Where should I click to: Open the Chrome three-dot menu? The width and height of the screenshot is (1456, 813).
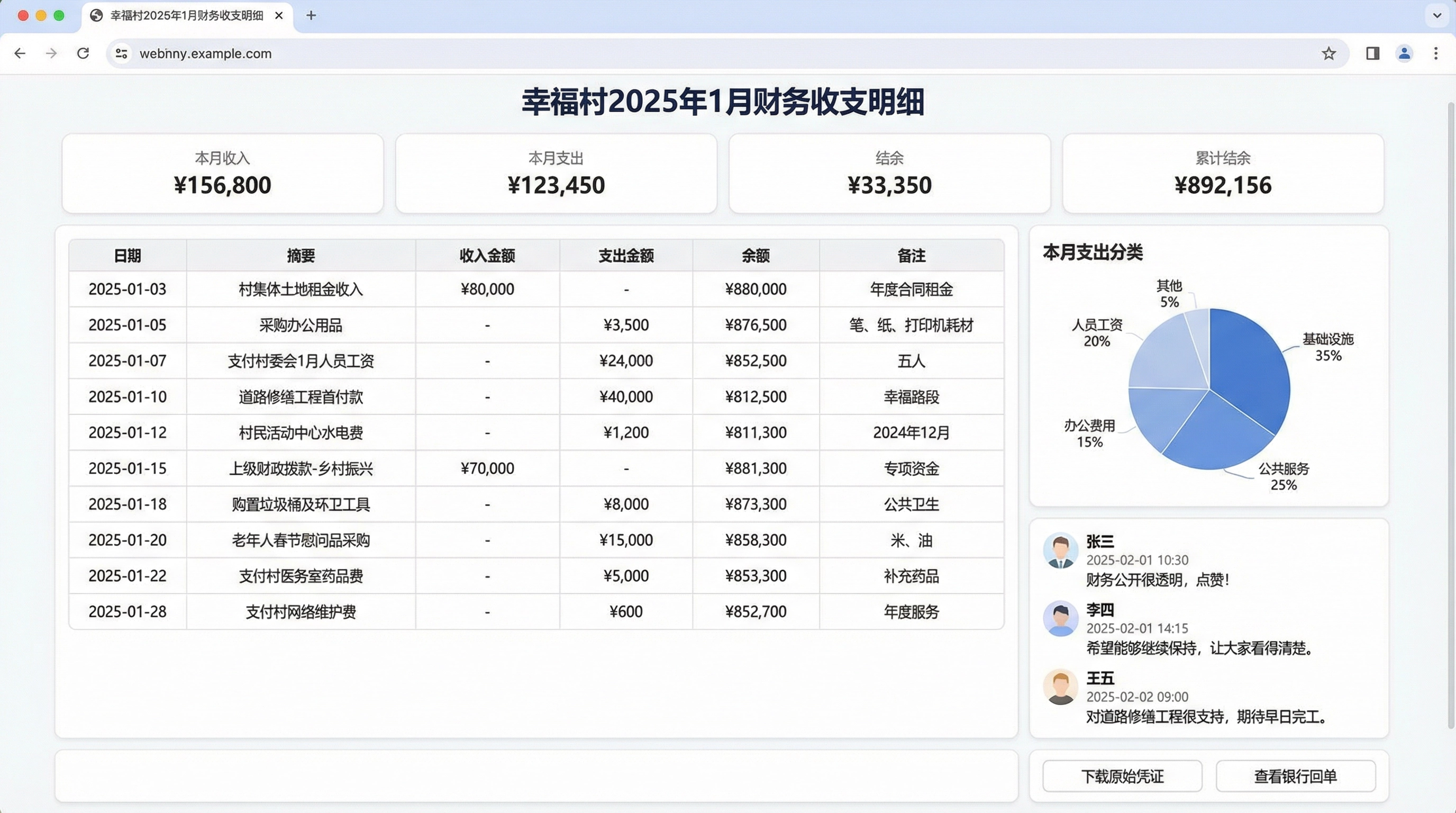(x=1436, y=53)
